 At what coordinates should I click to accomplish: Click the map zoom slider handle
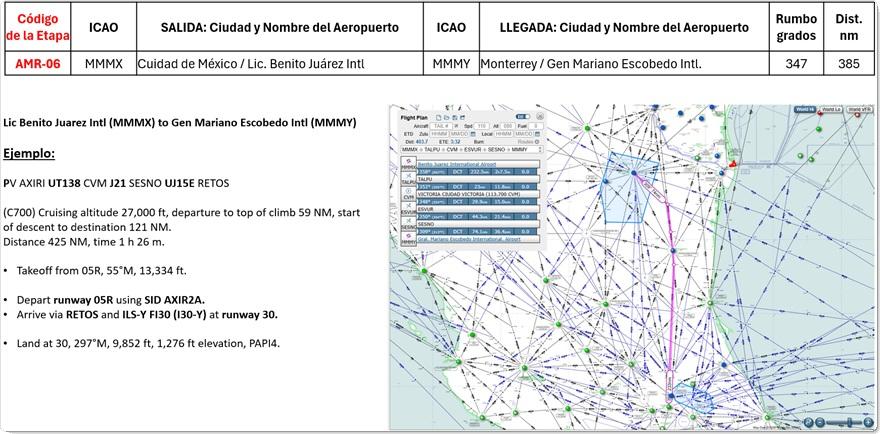[850, 422]
